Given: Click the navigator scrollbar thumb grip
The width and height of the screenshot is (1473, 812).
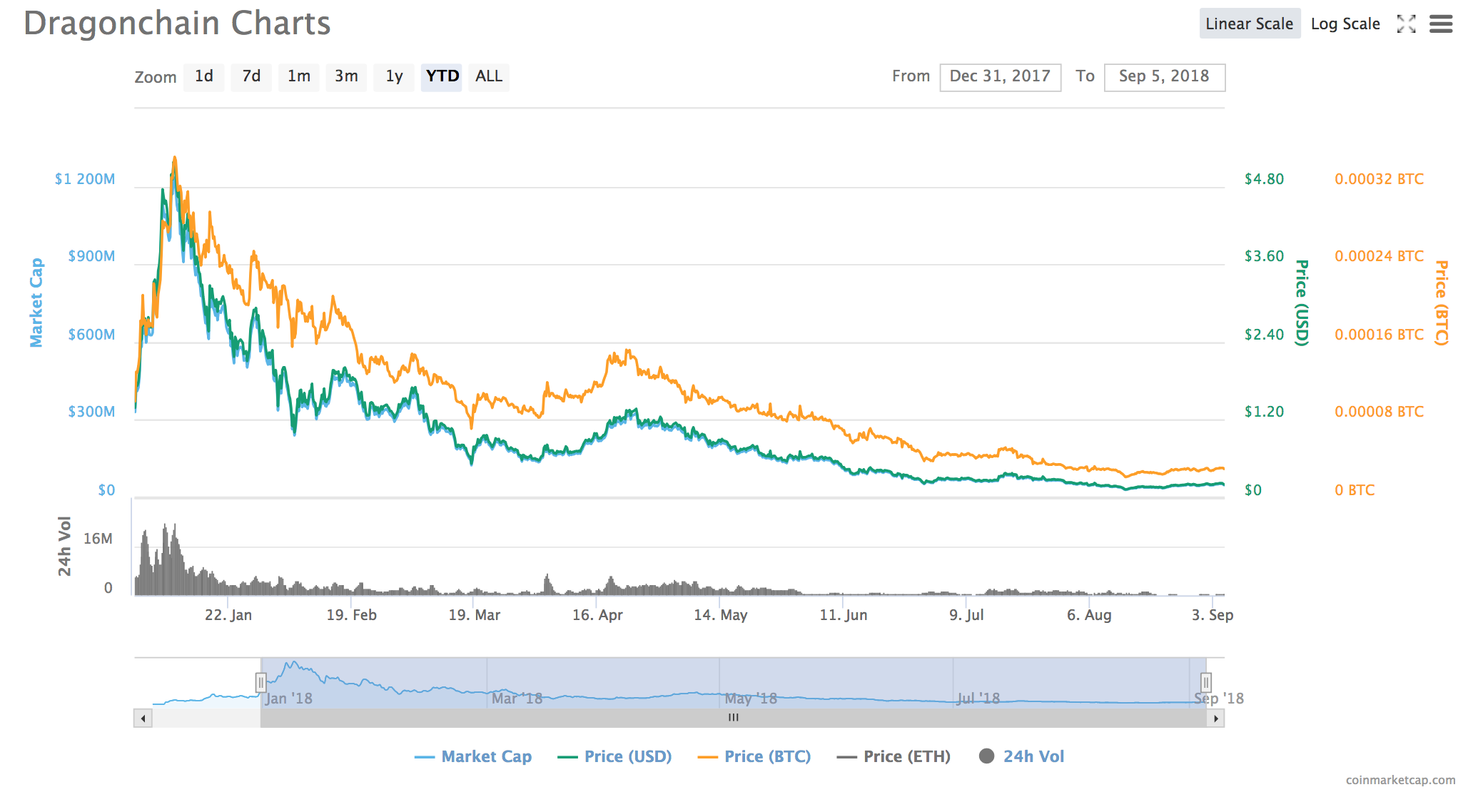Looking at the screenshot, I should [734, 719].
